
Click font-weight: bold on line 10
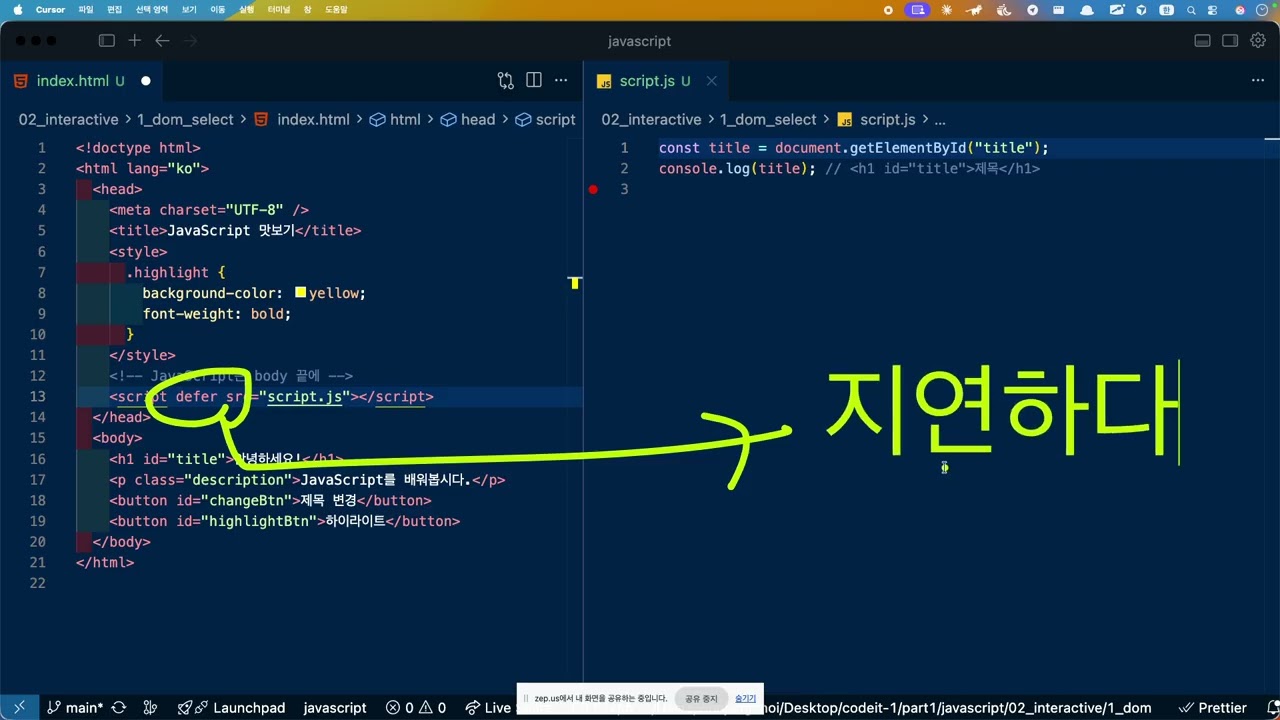click(x=217, y=314)
